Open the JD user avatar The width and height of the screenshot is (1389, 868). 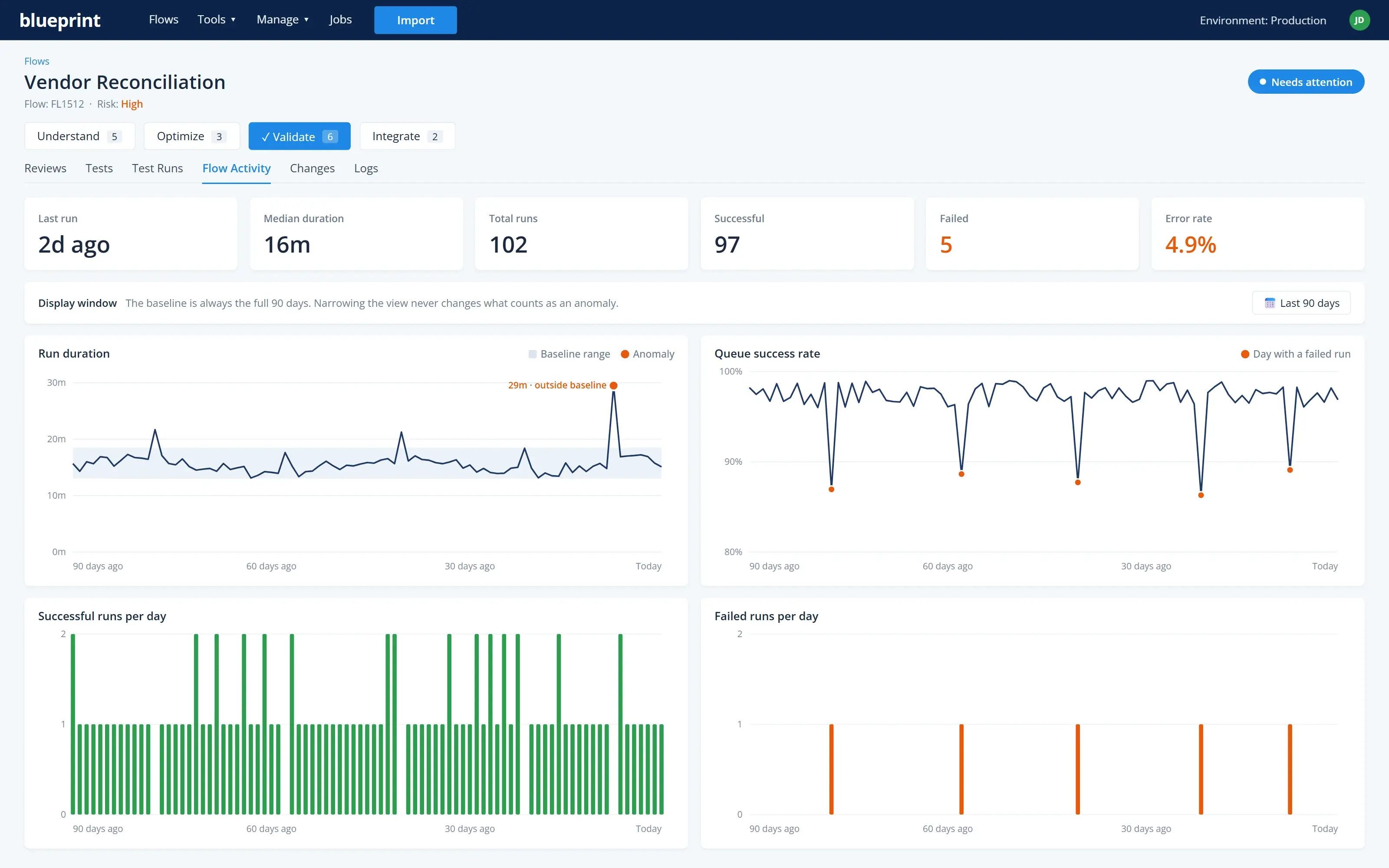tap(1359, 20)
